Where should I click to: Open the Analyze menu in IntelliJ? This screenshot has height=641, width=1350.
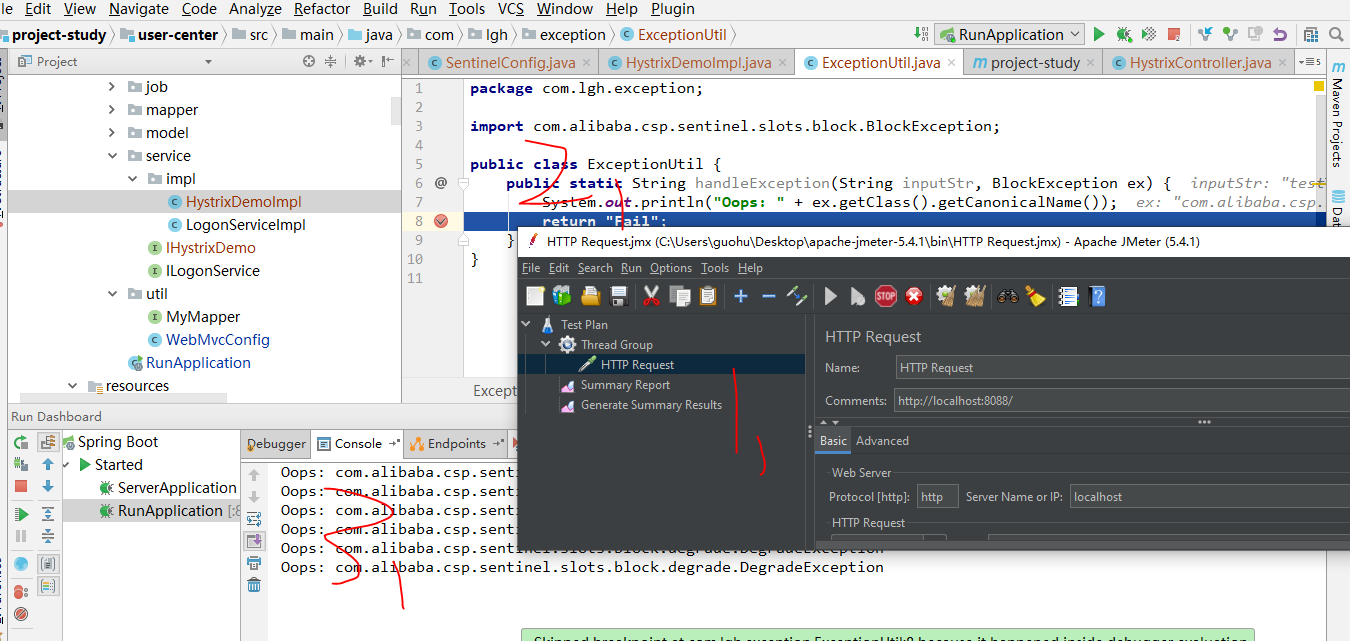(255, 9)
